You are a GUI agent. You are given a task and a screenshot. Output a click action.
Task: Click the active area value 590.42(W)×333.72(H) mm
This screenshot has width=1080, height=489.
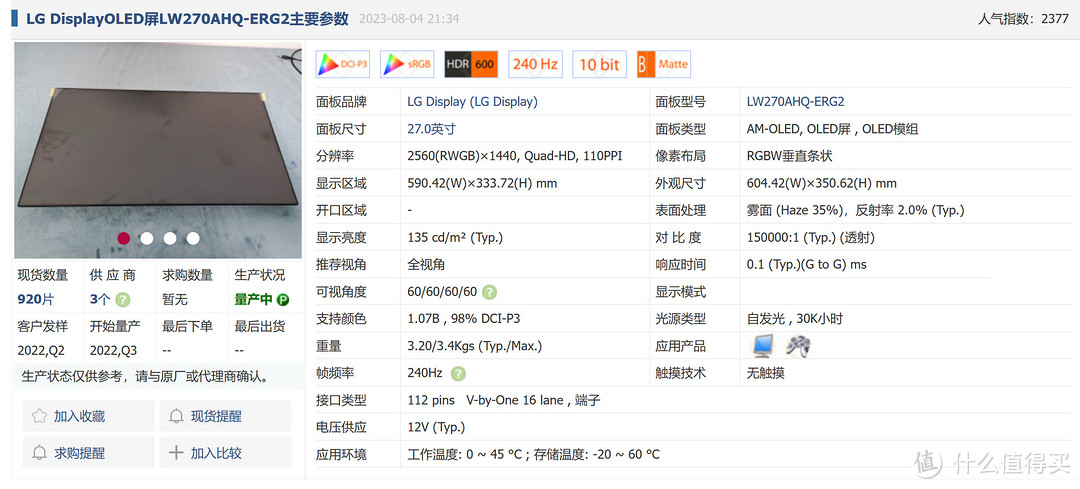(x=482, y=183)
